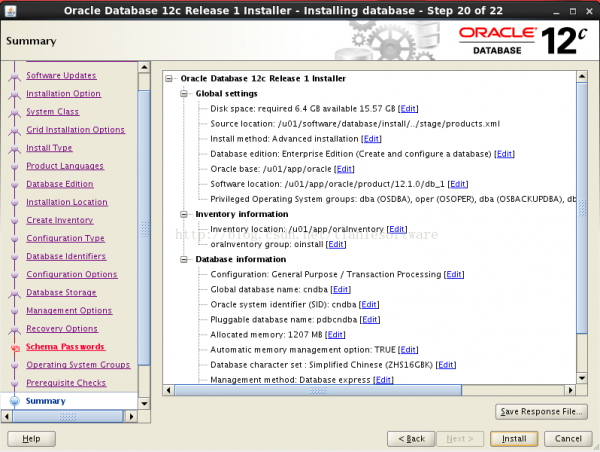Edit the Management method Database express
The image size is (600, 452).
tap(383, 380)
